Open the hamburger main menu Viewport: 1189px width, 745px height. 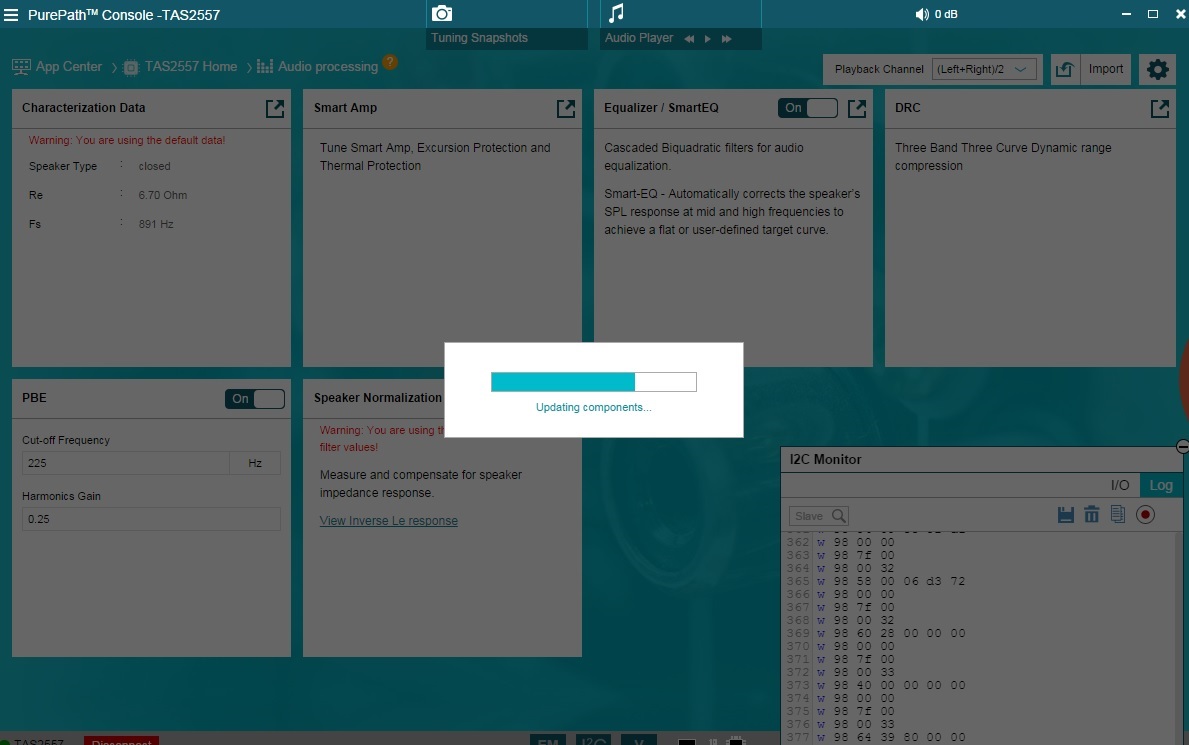11,14
